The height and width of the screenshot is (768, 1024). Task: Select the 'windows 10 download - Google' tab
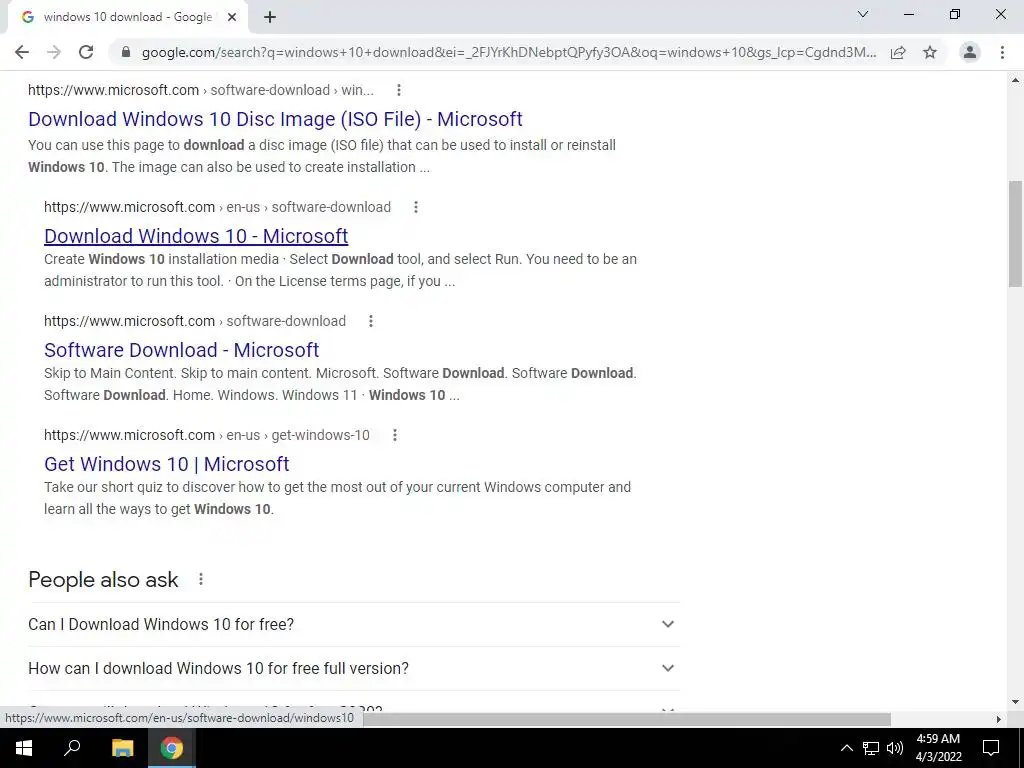[127, 17]
